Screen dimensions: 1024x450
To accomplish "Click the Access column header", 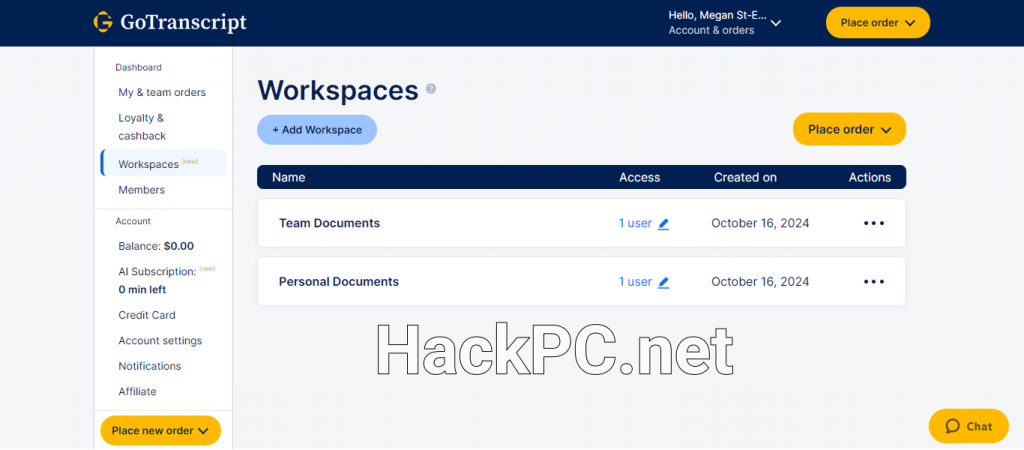I will (x=639, y=177).
